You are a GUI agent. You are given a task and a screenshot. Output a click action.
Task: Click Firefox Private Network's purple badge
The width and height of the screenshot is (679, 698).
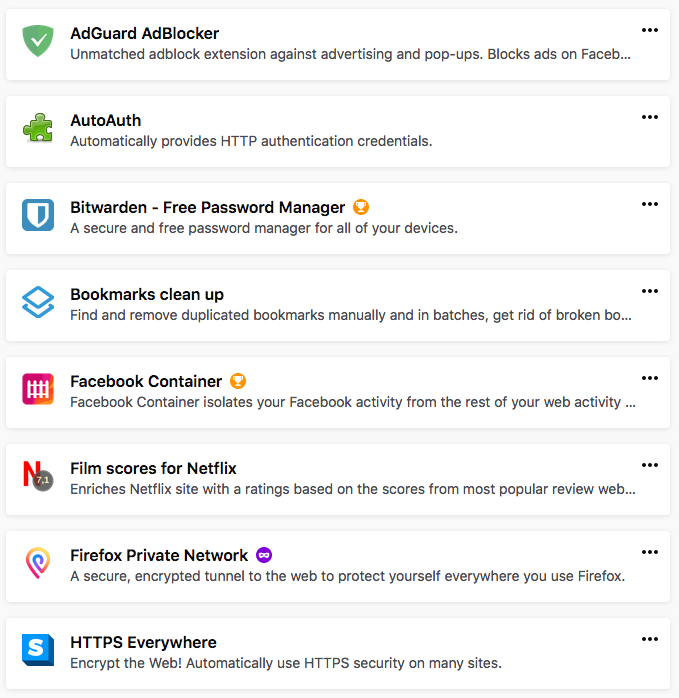point(264,555)
